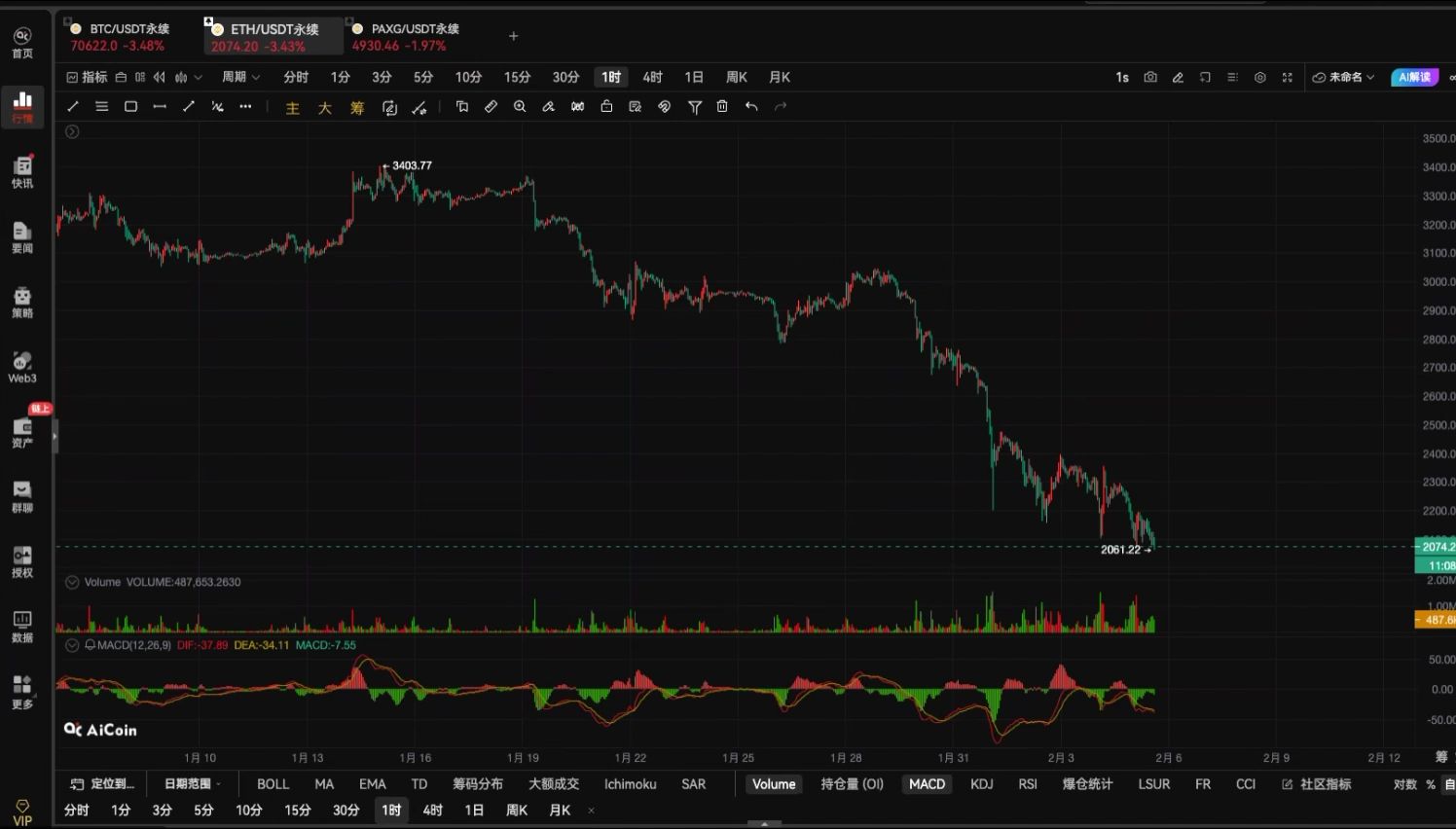Open the 未命名 layout dropdown
The width and height of the screenshot is (1456, 829).
[1343, 77]
